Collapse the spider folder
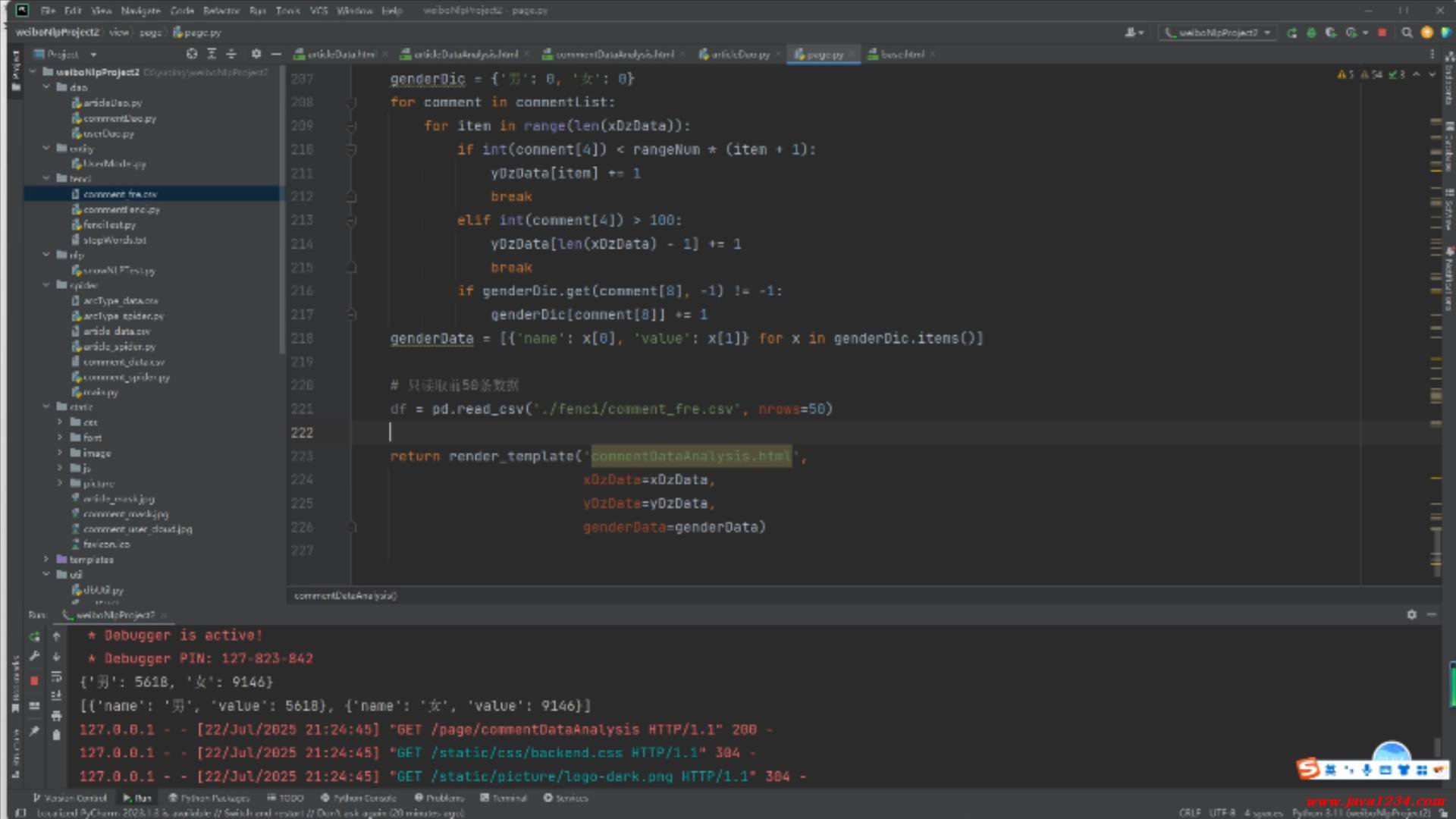The height and width of the screenshot is (819, 1456). [46, 285]
